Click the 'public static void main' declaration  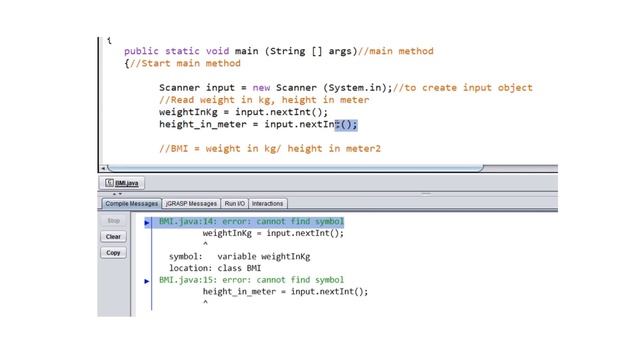279,51
